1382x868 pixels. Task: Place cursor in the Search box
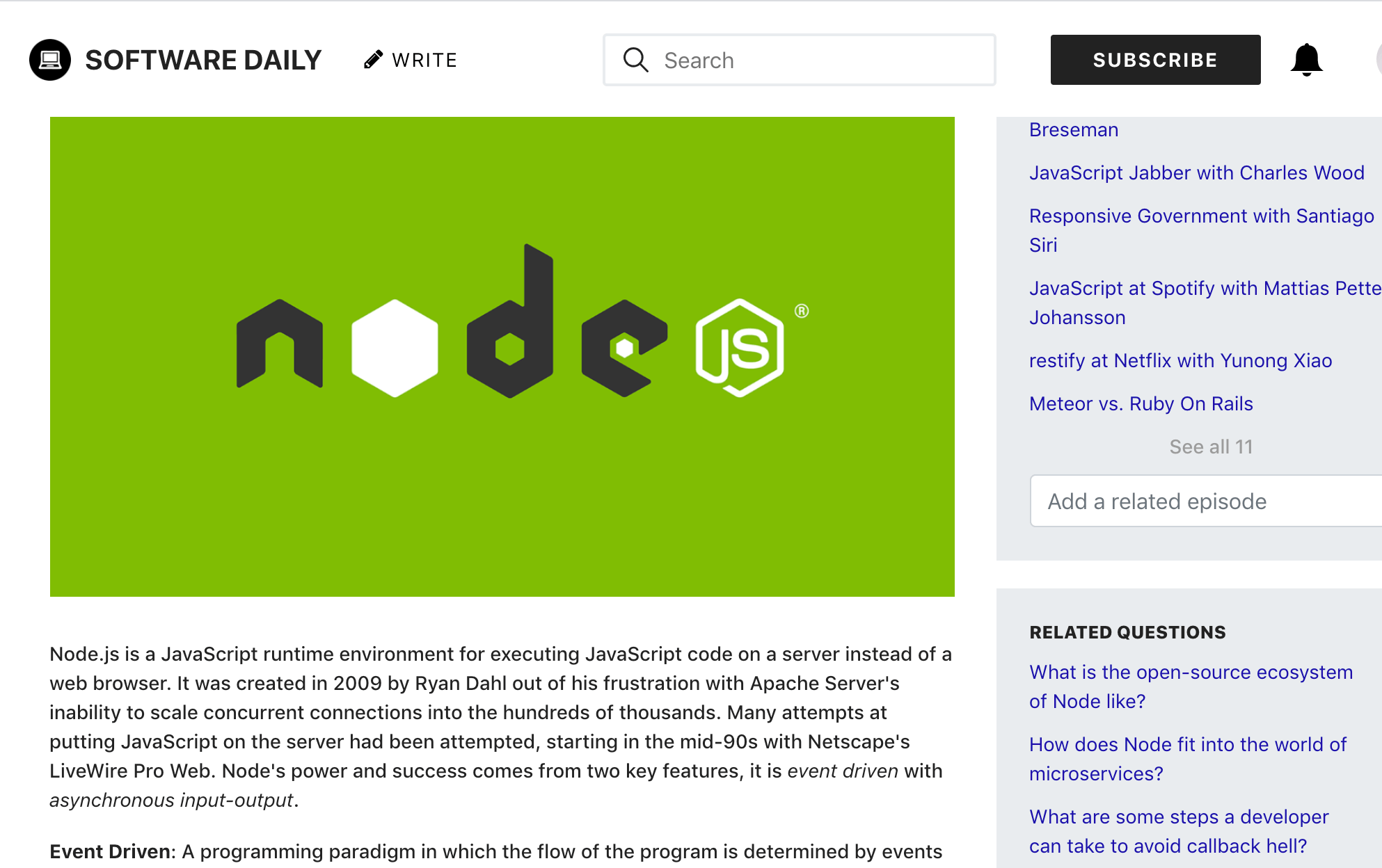[800, 60]
